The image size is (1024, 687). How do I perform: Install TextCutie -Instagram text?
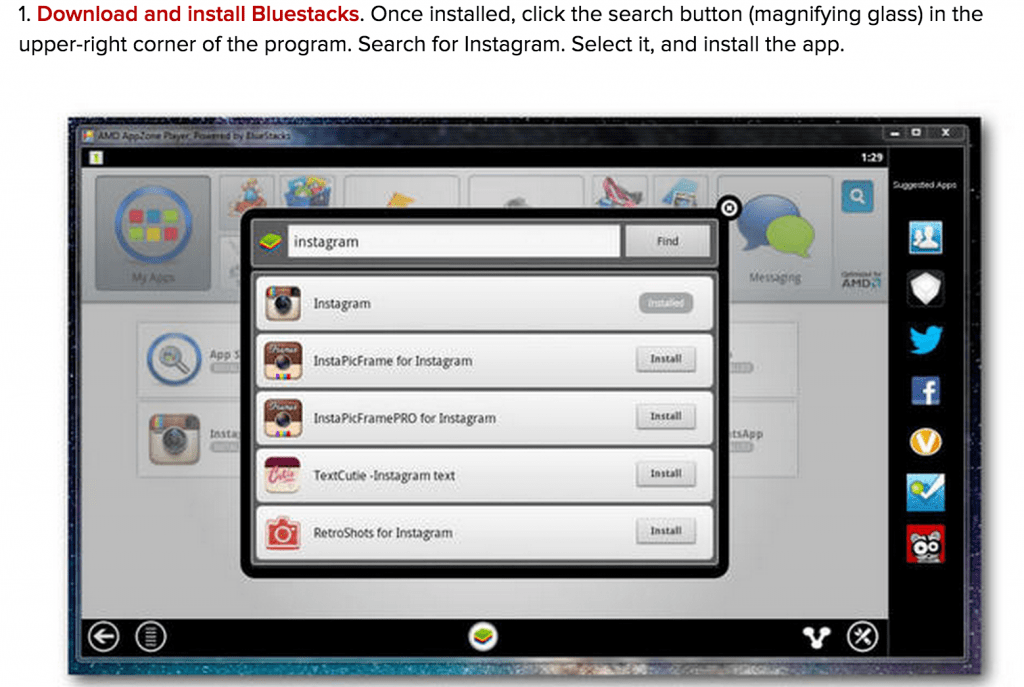click(x=665, y=474)
